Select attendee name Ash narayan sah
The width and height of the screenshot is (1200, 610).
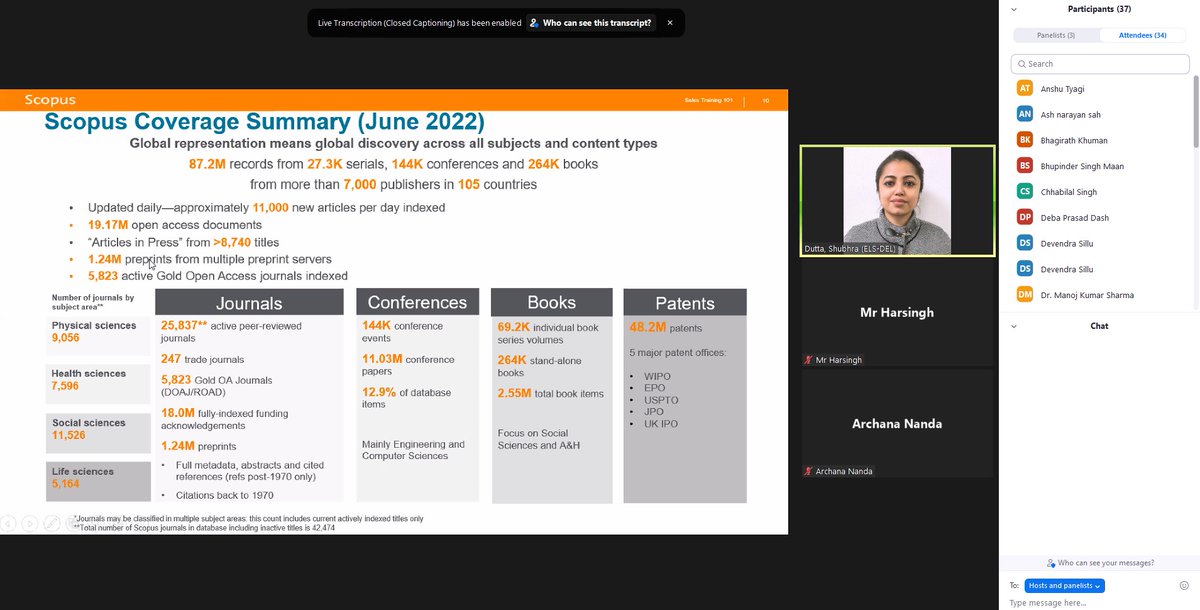coord(1069,115)
